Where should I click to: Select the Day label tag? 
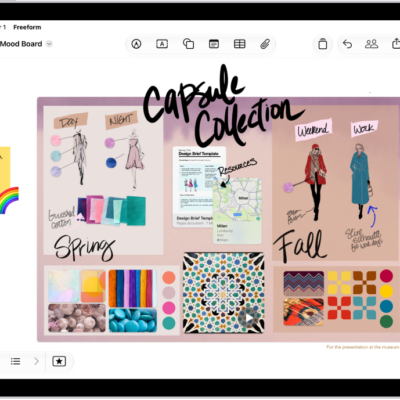click(70, 121)
